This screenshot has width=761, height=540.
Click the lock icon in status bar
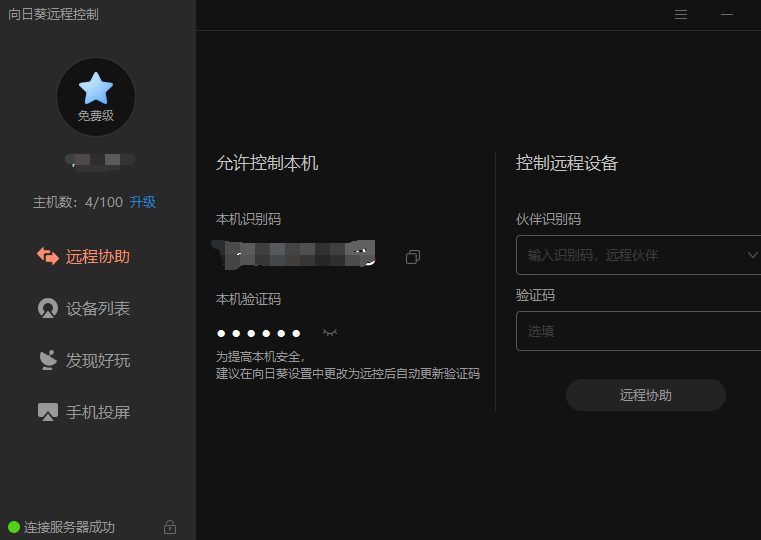coord(170,527)
